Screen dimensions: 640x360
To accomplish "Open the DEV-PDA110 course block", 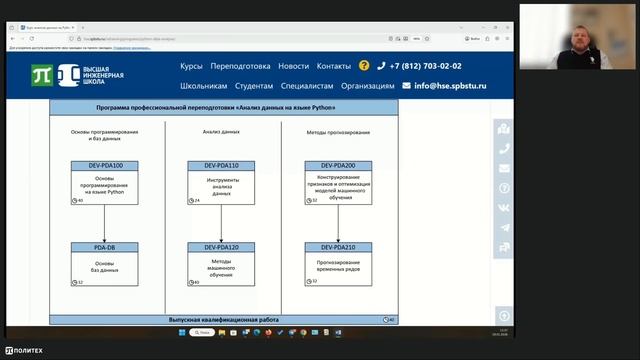I will tap(221, 183).
